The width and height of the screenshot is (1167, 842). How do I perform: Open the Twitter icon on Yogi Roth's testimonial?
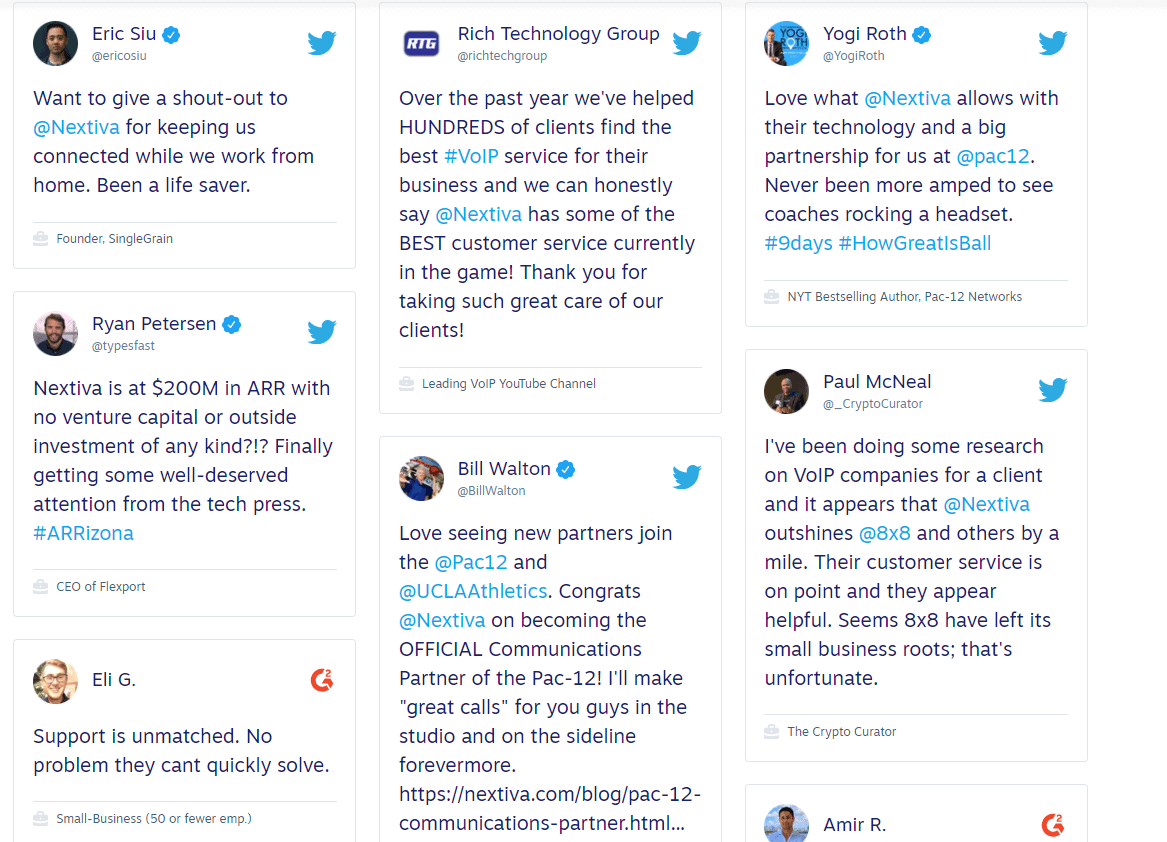pyautogui.click(x=1052, y=43)
